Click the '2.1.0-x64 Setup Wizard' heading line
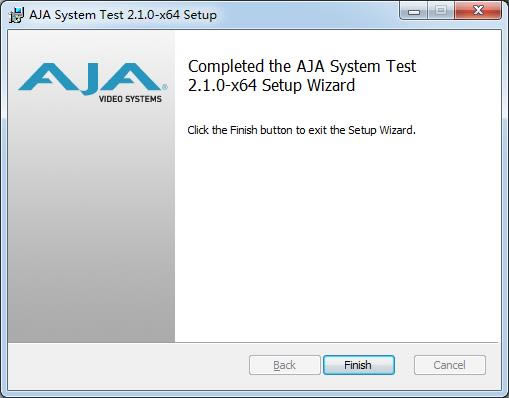This screenshot has height=398, width=509. point(271,85)
